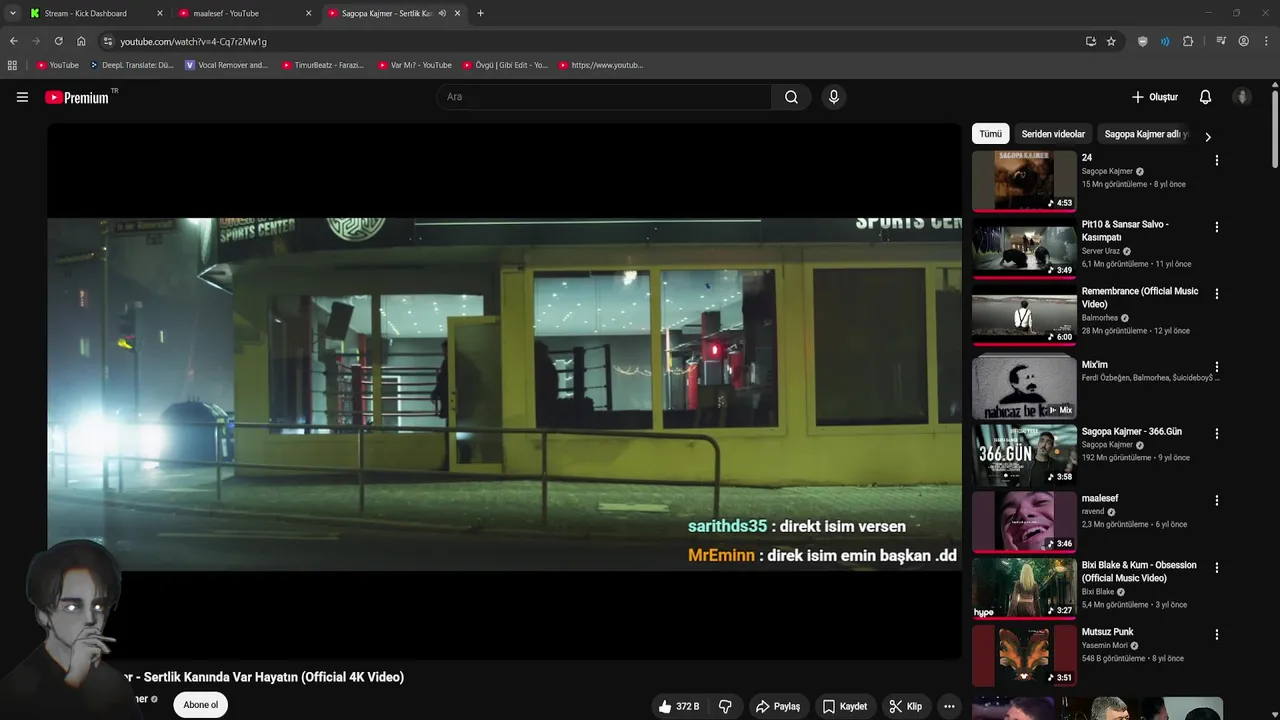Viewport: 1280px width, 720px height.
Task: Open the bookmarks apps grid icon
Action: [12, 65]
